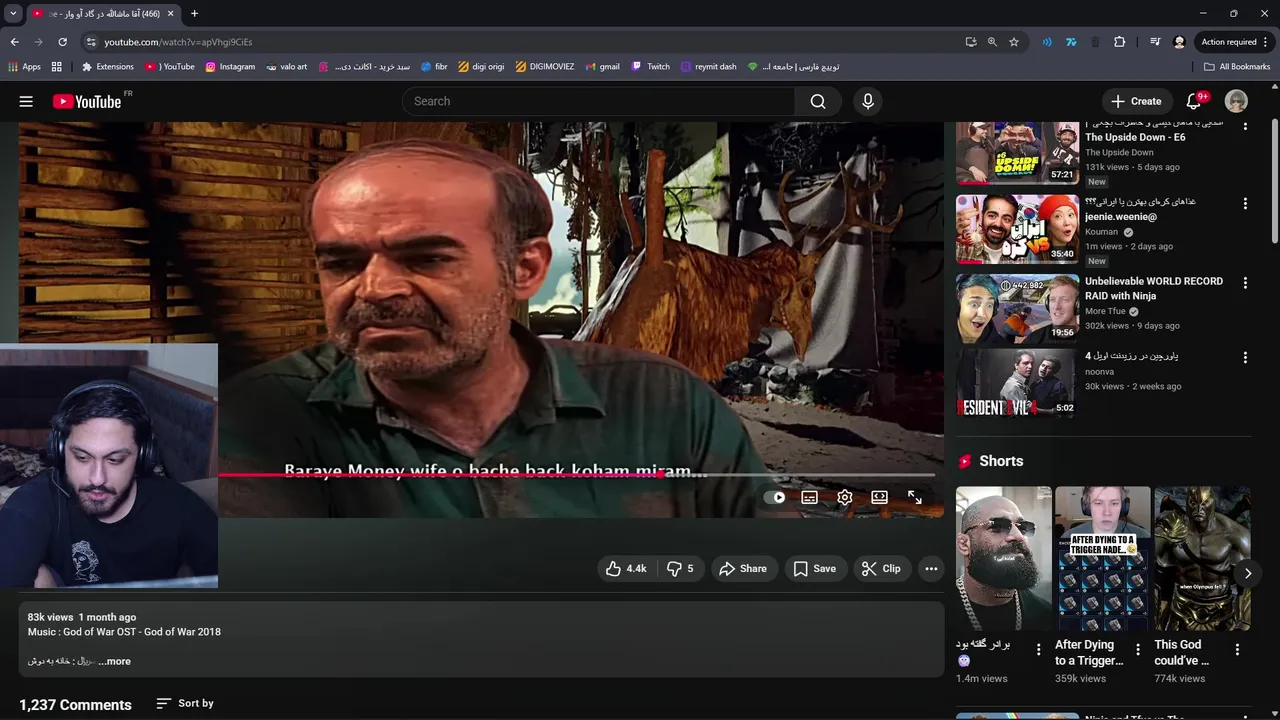Go back in the browser

tap(14, 42)
